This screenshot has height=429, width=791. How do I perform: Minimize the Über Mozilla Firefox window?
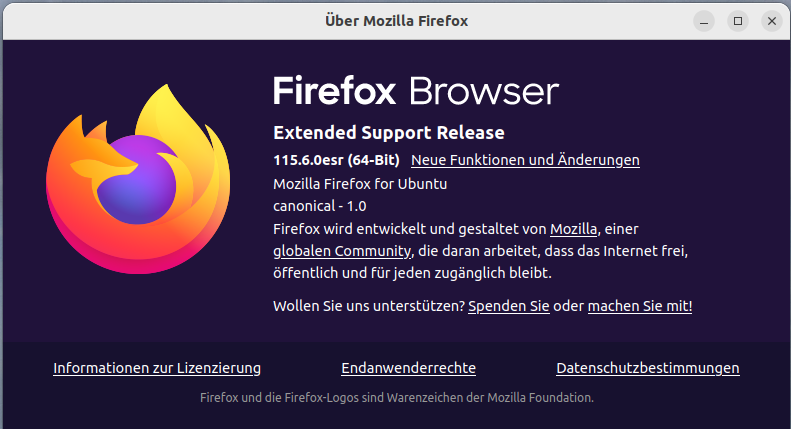[x=705, y=20]
